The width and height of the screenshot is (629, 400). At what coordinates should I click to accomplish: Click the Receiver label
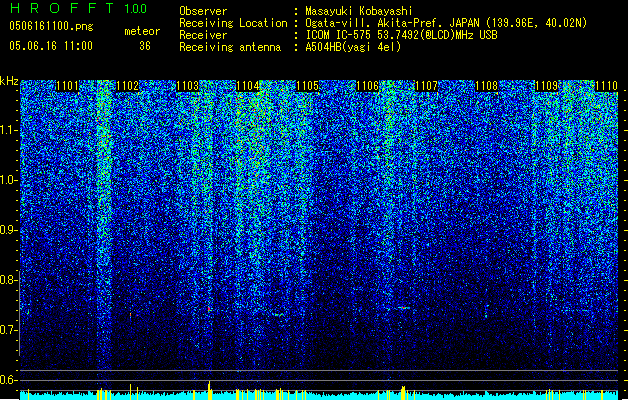point(203,35)
